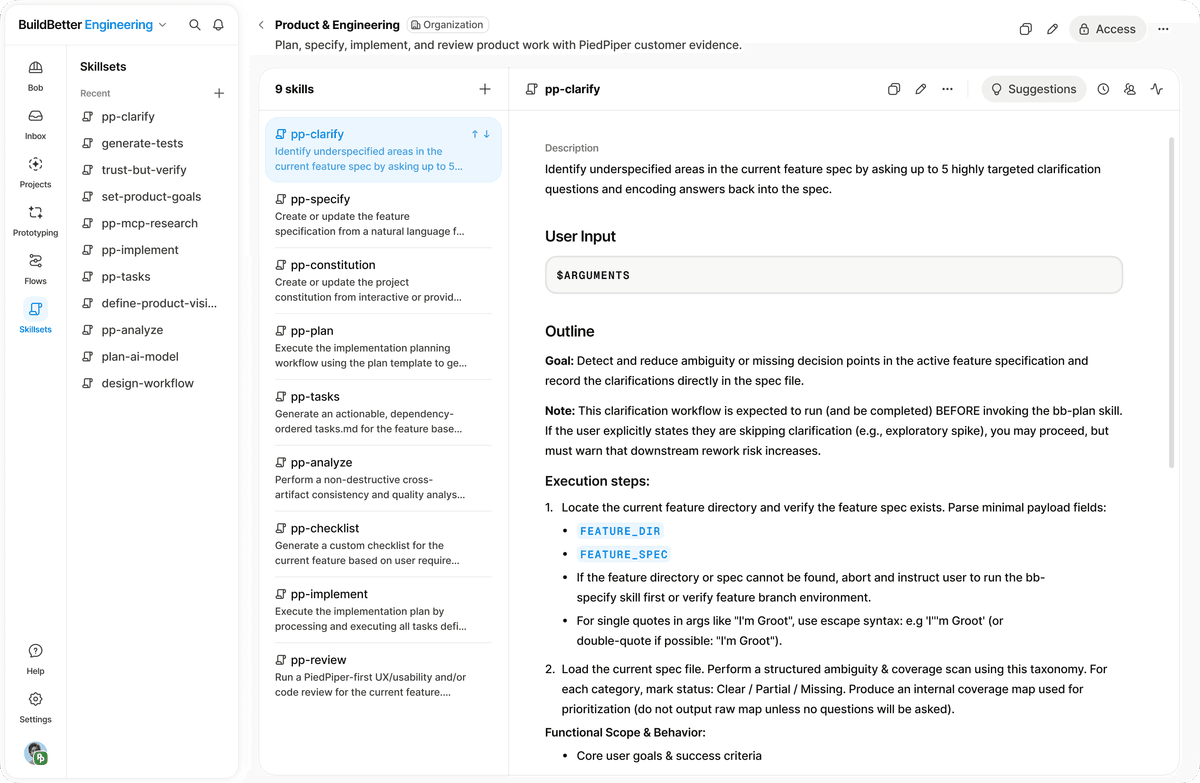Open members icon in skill toolbar

[x=1130, y=89]
